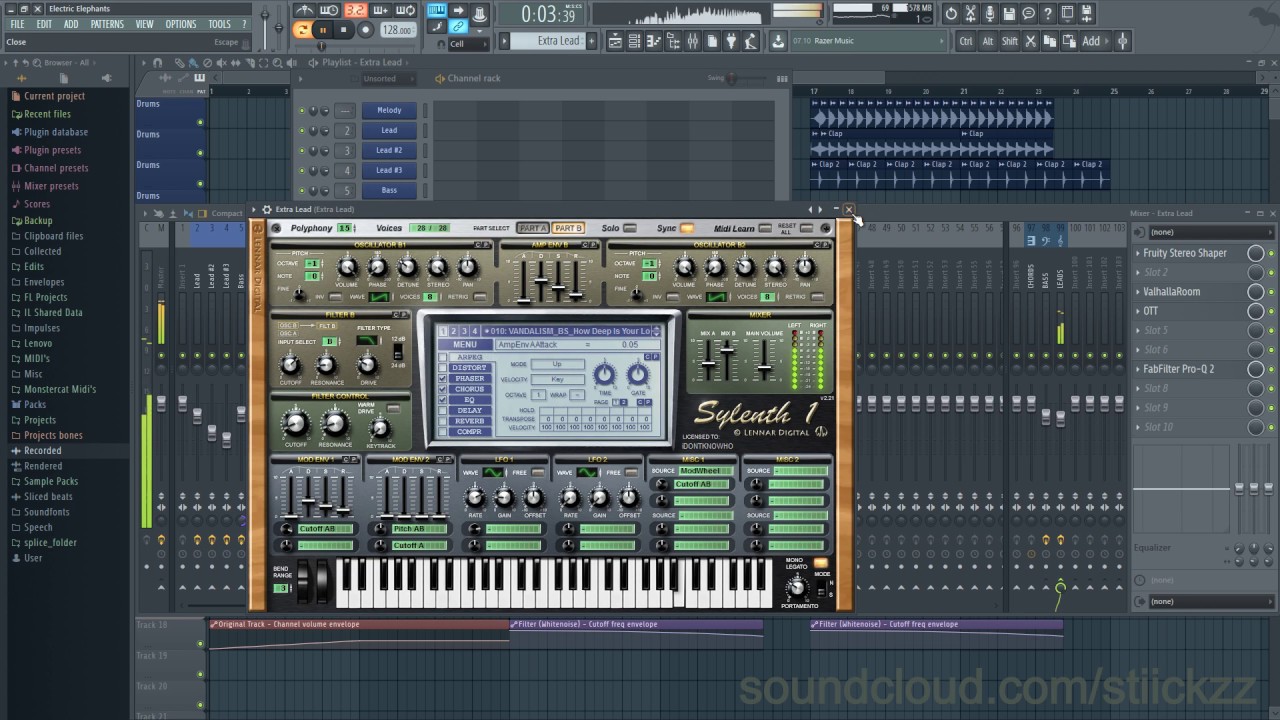Viewport: 1280px width, 720px height.
Task: Uncheck the CHORUS effect checkbox
Action: point(442,389)
